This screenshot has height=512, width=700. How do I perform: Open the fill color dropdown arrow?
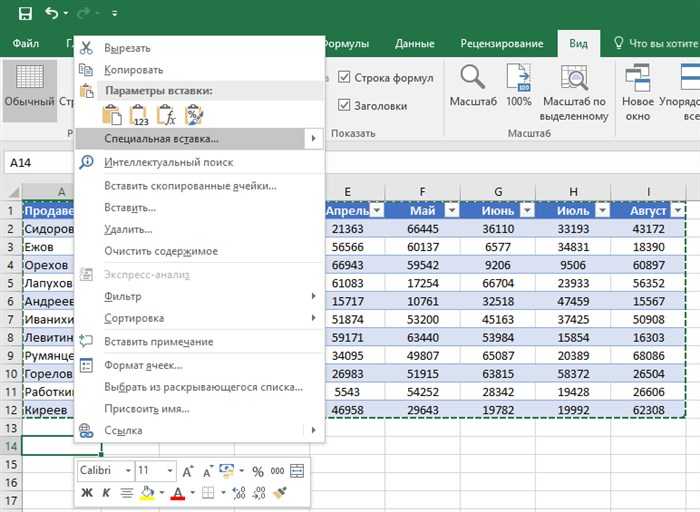tap(162, 493)
